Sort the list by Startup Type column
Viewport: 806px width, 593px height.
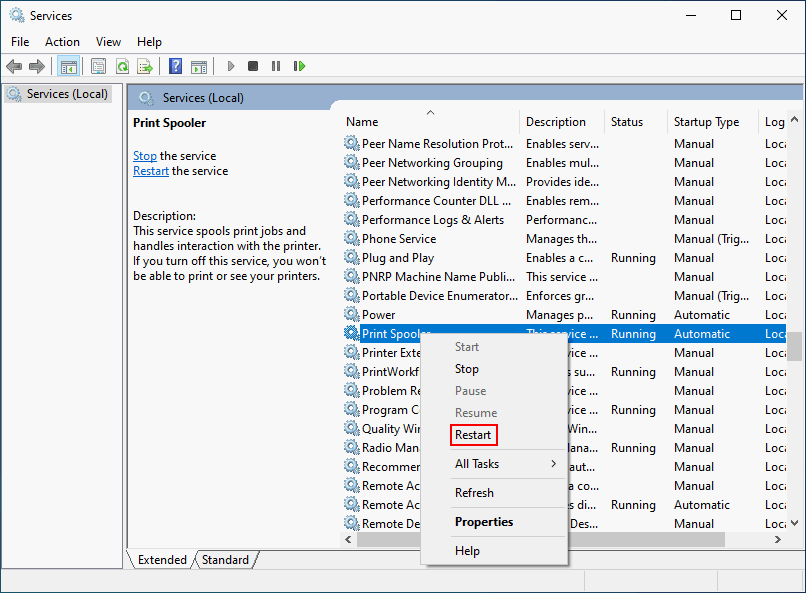(706, 122)
